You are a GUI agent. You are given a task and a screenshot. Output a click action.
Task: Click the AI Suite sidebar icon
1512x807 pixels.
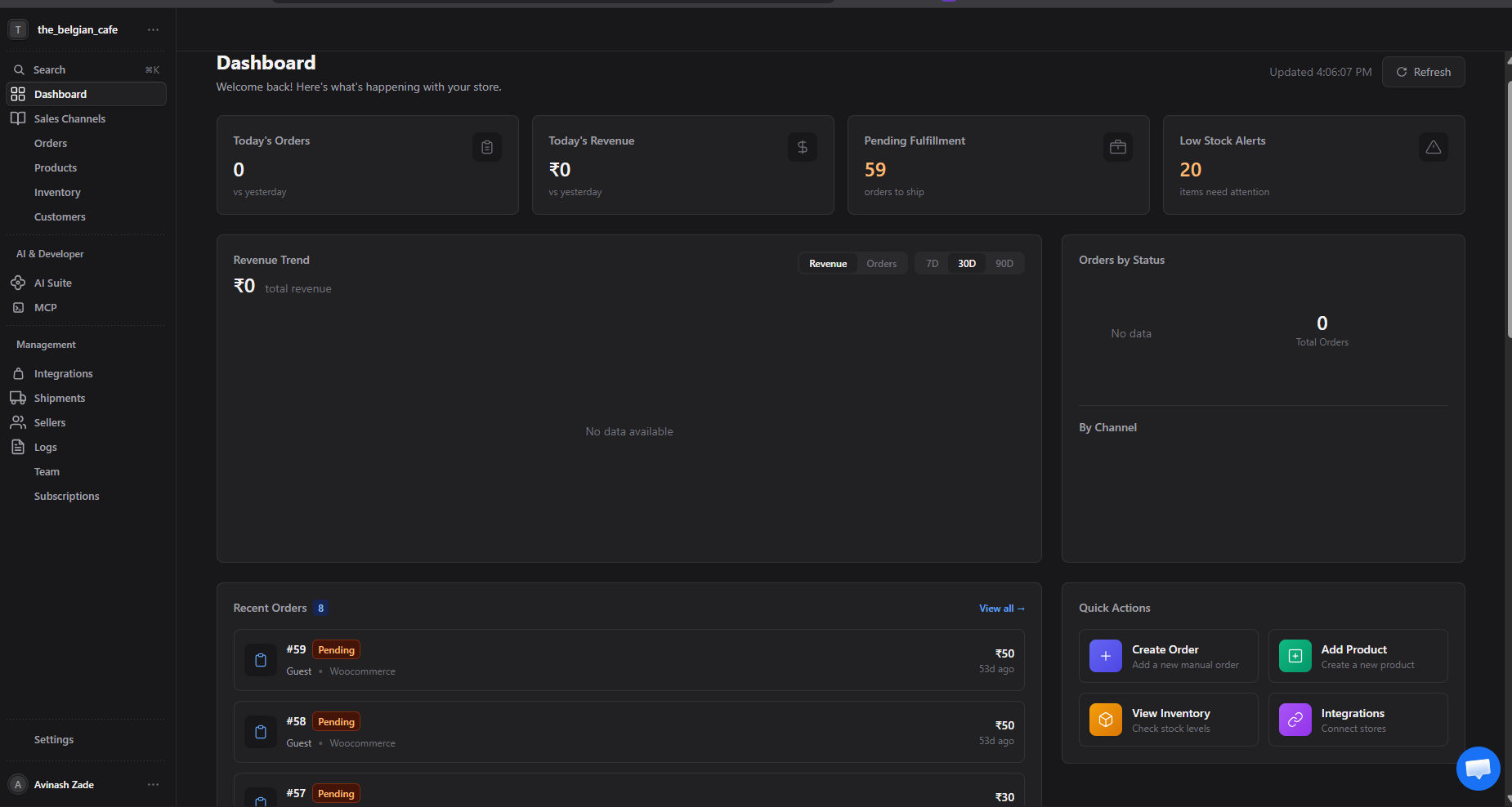[18, 283]
